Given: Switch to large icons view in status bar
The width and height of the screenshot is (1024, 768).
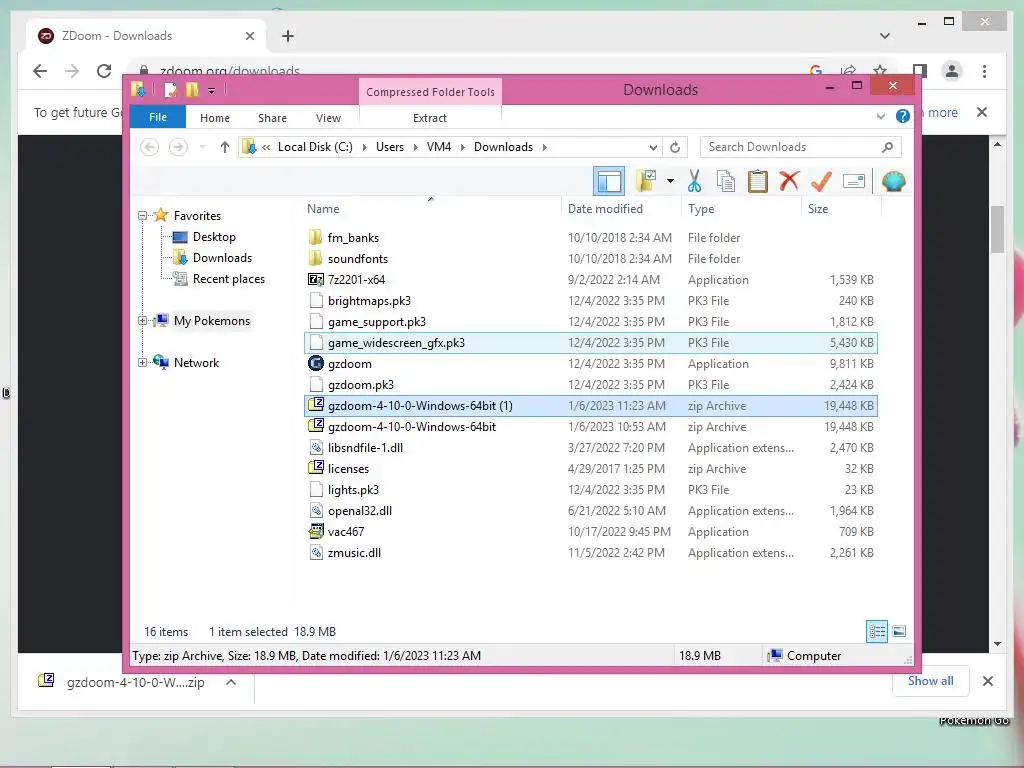Looking at the screenshot, I should (x=899, y=631).
